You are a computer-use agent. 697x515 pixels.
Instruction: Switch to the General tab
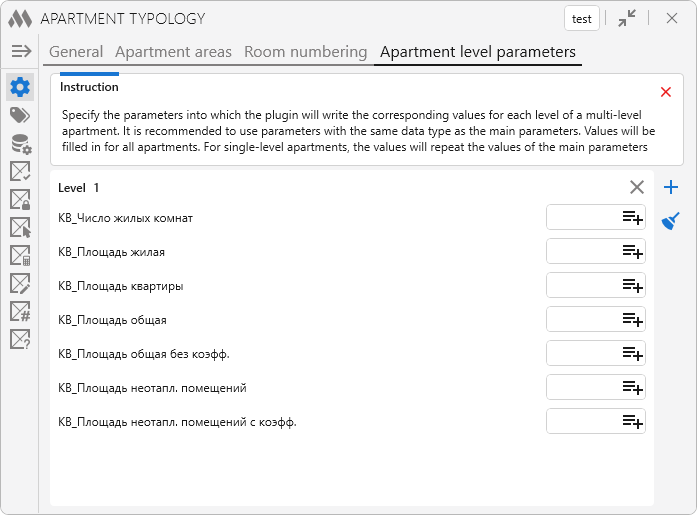[x=76, y=52]
